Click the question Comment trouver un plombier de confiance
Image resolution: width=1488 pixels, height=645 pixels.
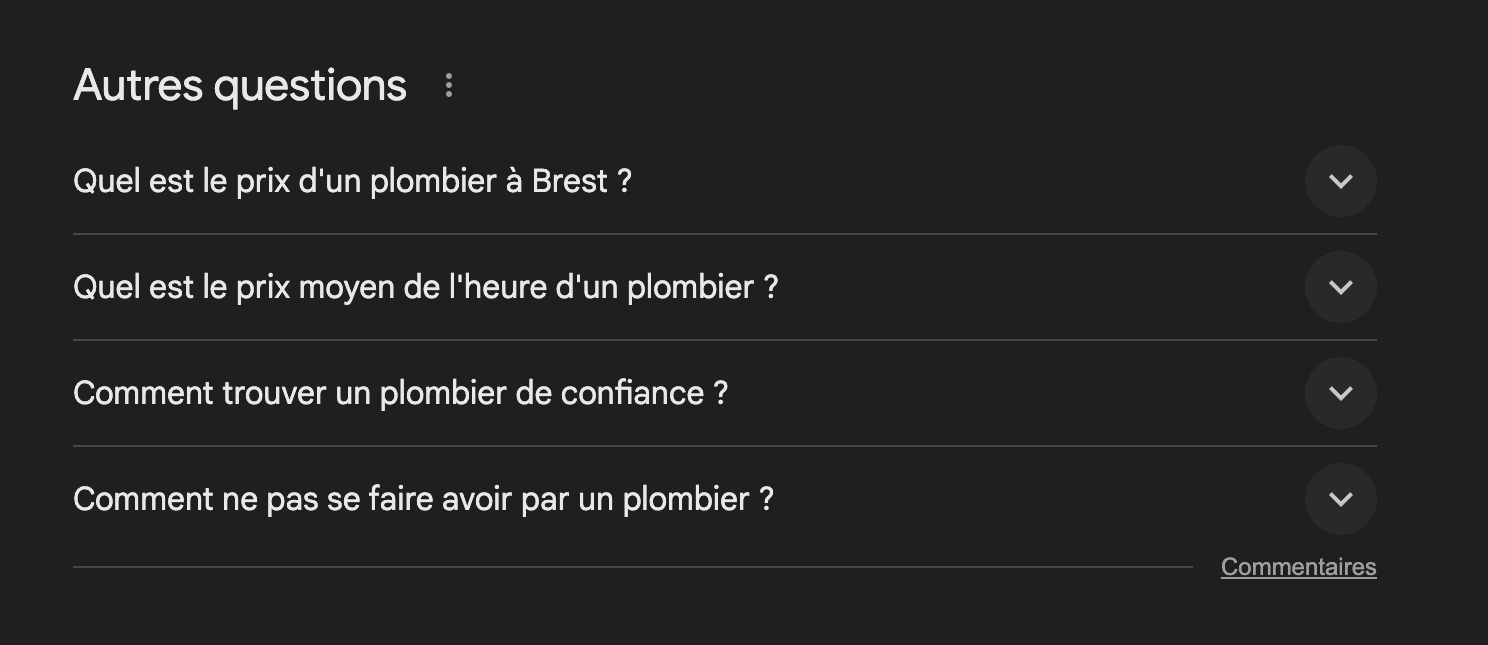[x=401, y=393]
